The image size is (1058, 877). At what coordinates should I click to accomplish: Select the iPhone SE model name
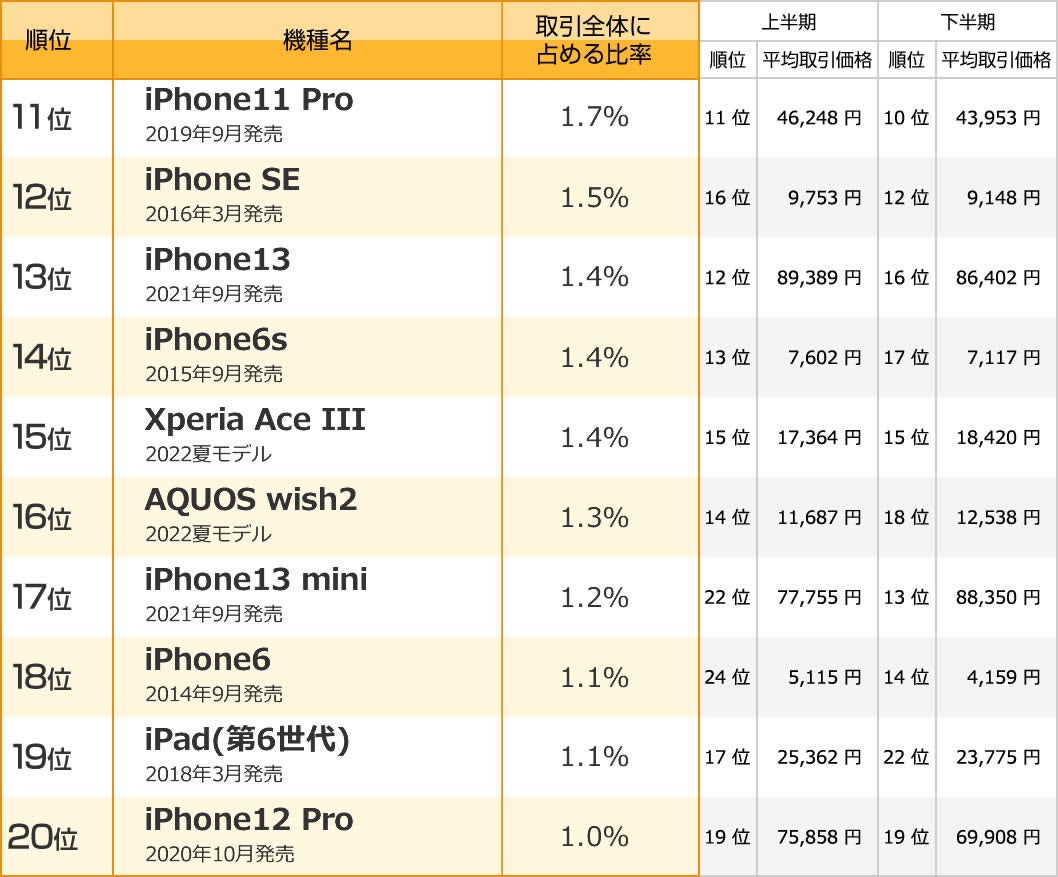point(222,179)
